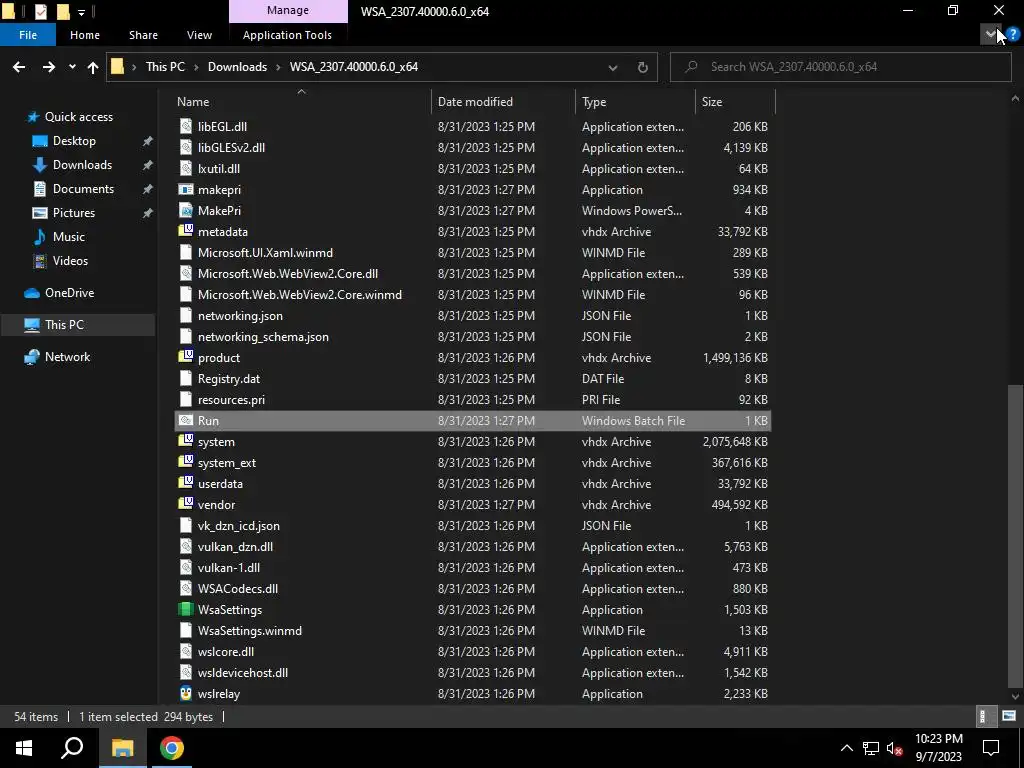The height and width of the screenshot is (768, 1024).
Task: Click Downloads in the address breadcrumb
Action: tap(237, 67)
